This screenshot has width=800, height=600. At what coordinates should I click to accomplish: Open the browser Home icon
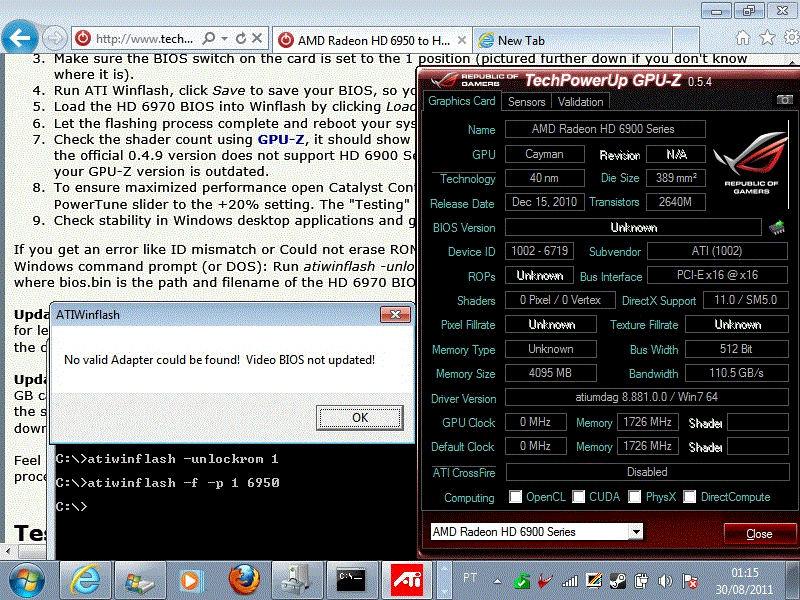(743, 38)
